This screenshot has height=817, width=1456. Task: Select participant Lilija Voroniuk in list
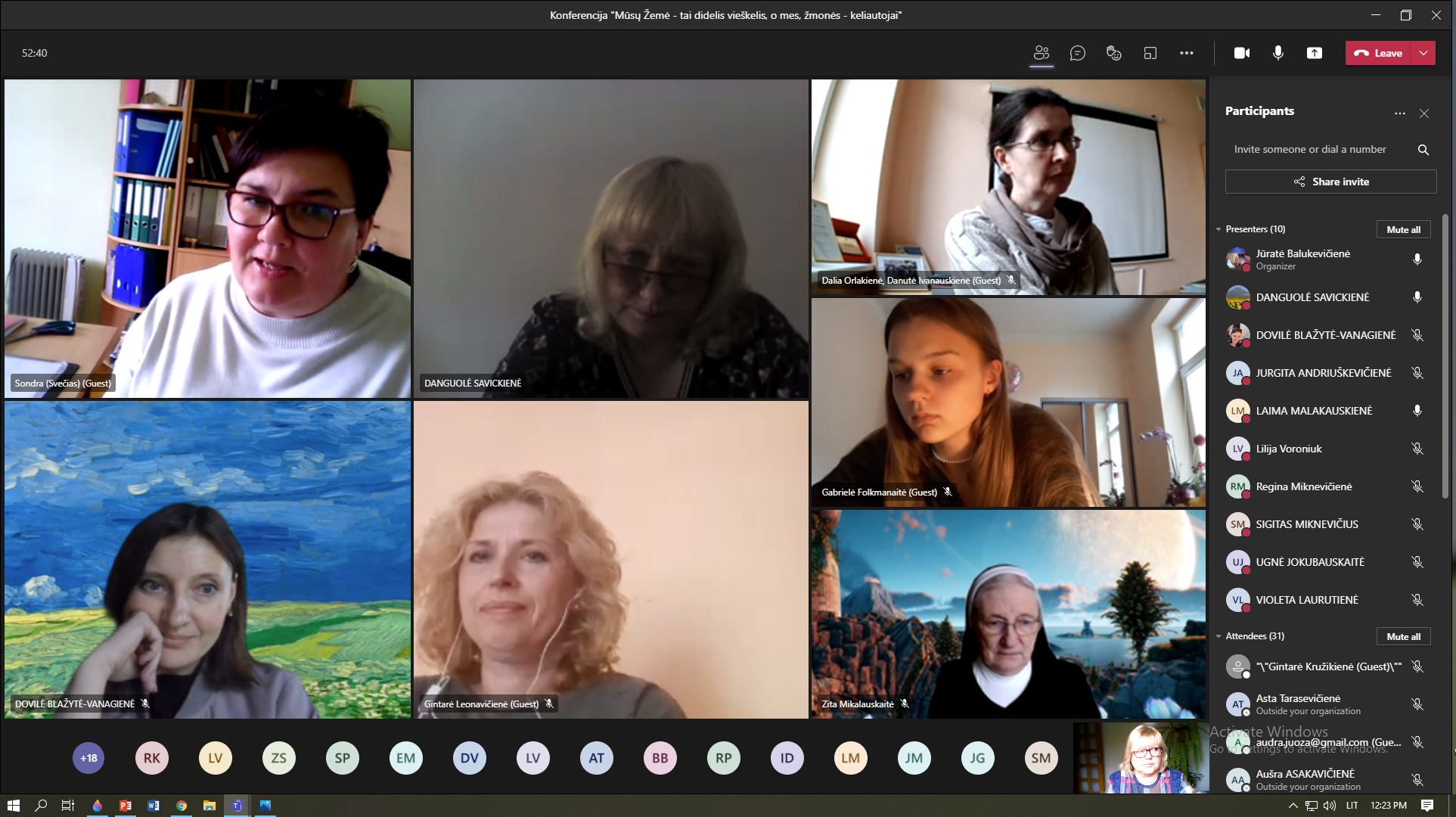(x=1324, y=449)
